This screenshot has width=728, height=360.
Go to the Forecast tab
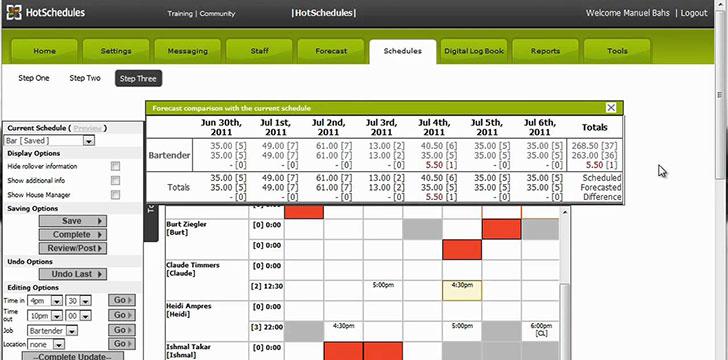tap(331, 51)
